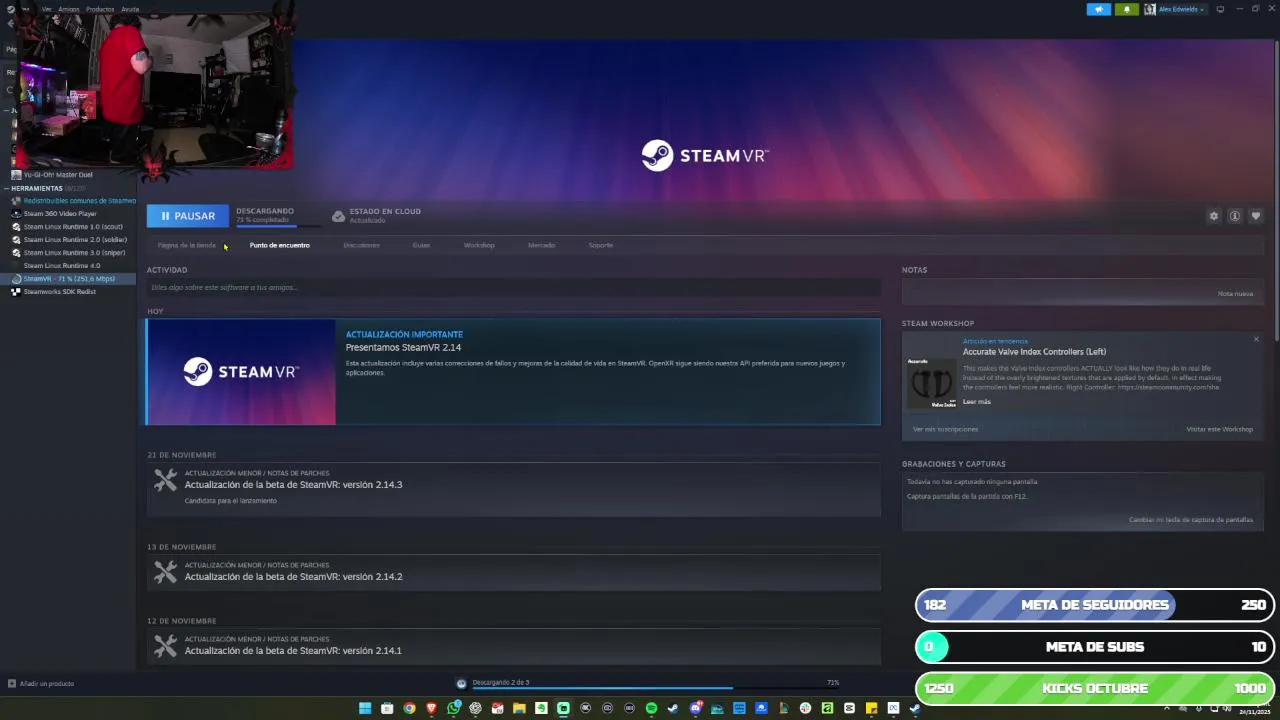Open Spotify from taskbar

pos(651,709)
